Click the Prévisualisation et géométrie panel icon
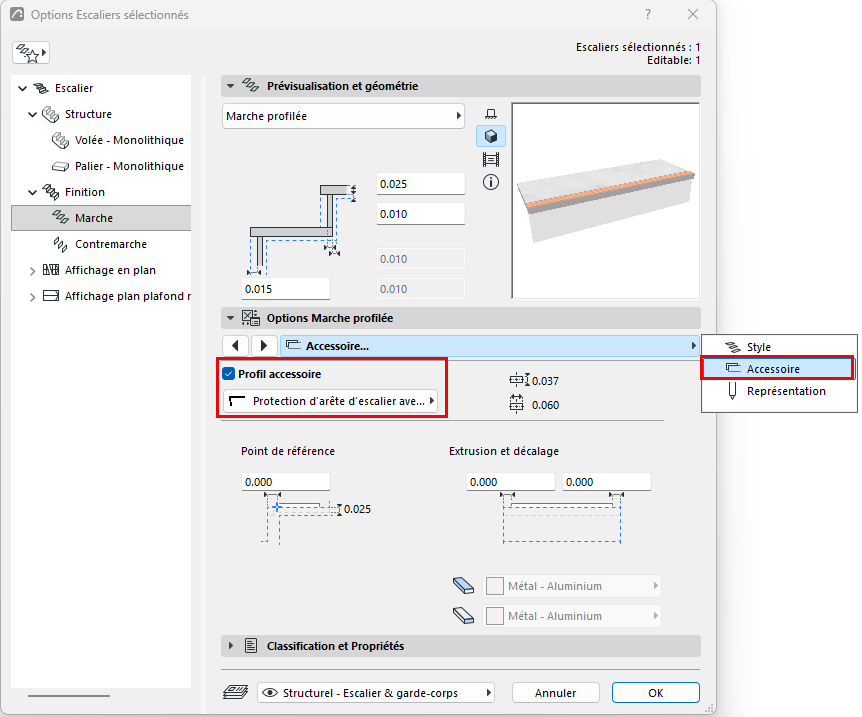Viewport: 862px width, 717px height. (x=251, y=85)
